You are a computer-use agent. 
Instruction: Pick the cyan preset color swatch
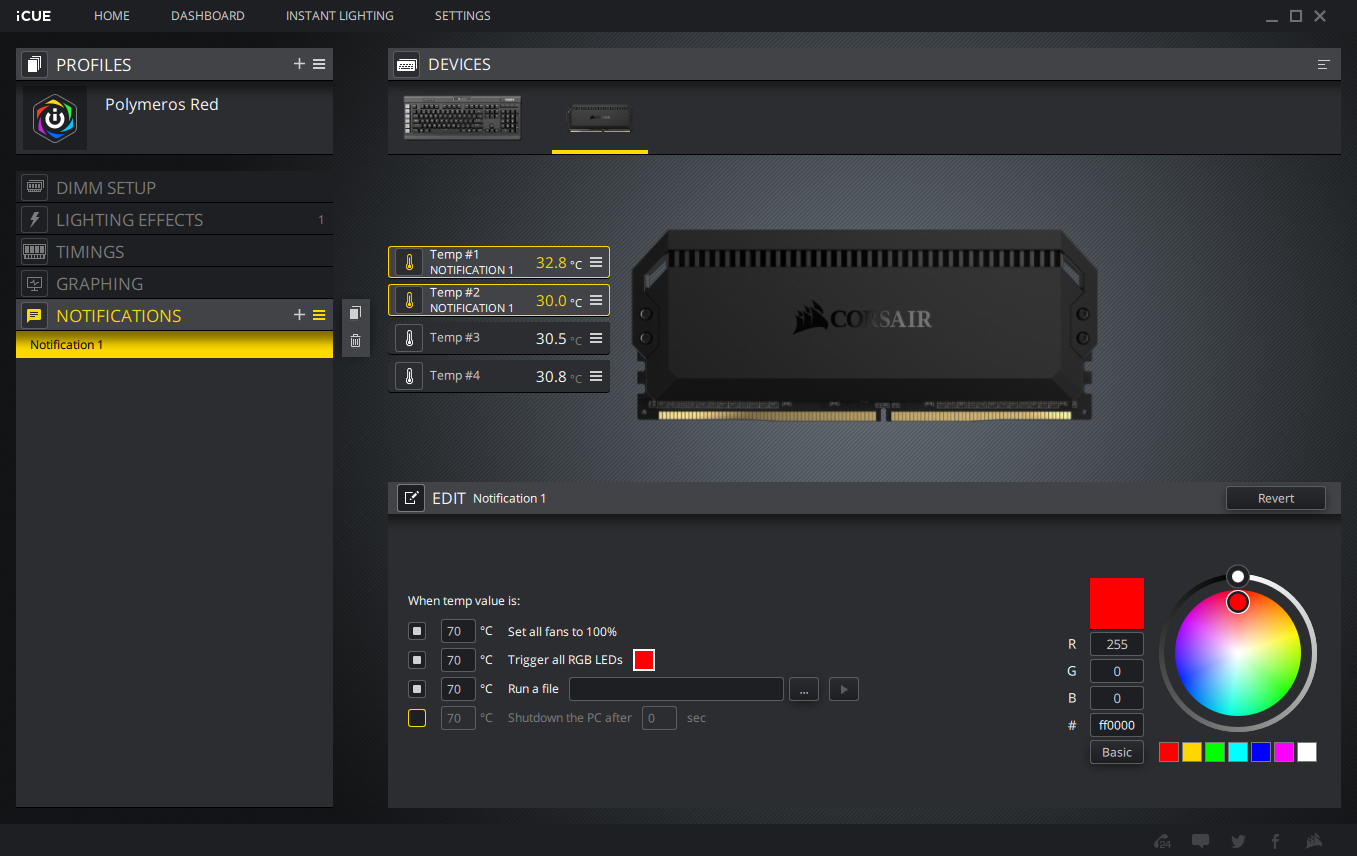pyautogui.click(x=1238, y=752)
